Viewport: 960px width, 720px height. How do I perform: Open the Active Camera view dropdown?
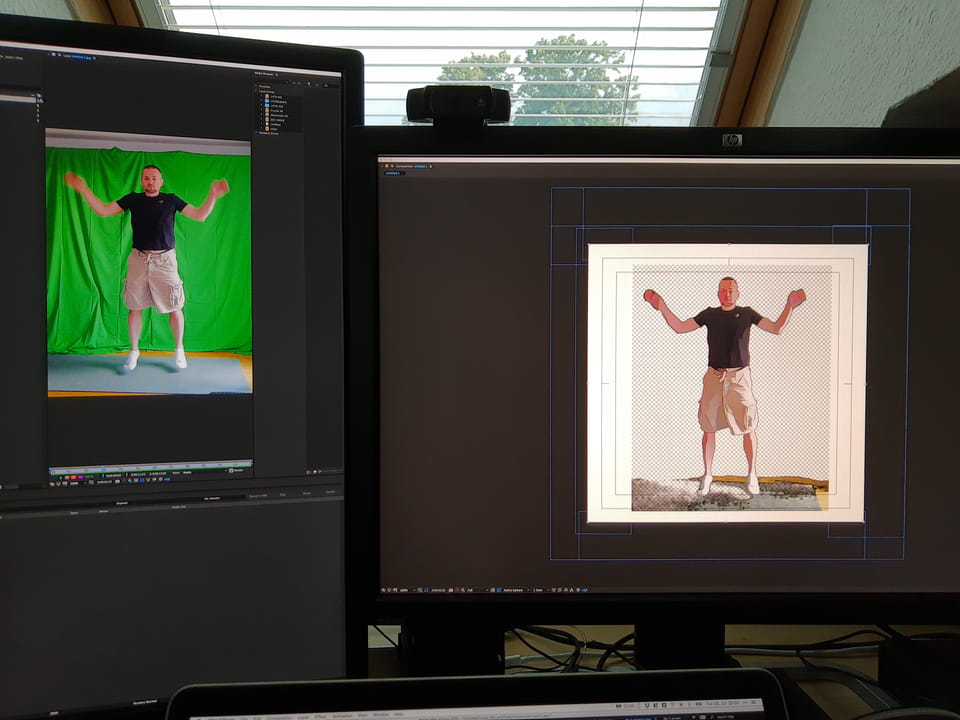click(x=514, y=590)
